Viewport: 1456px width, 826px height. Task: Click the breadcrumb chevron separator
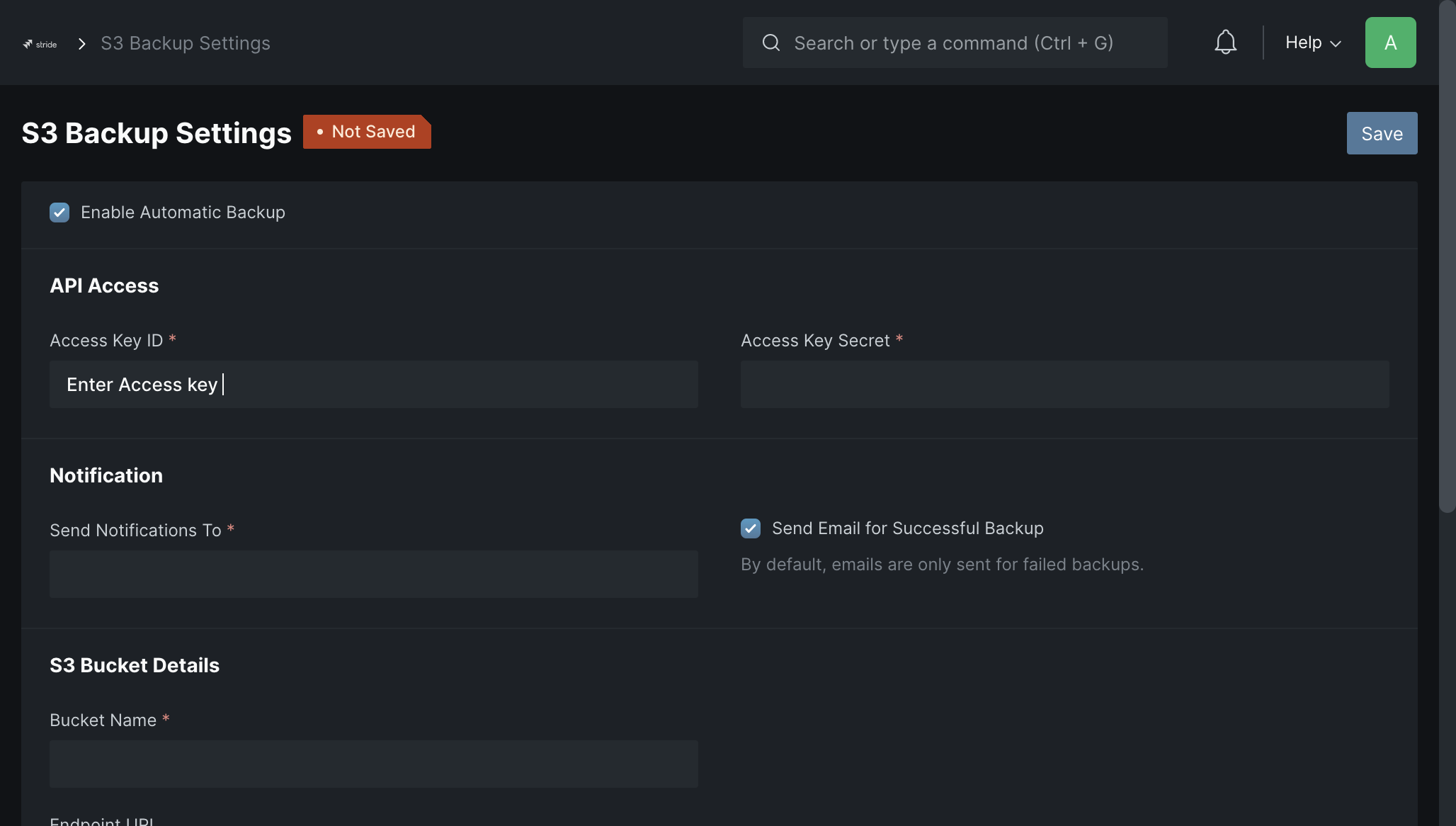[x=82, y=44]
